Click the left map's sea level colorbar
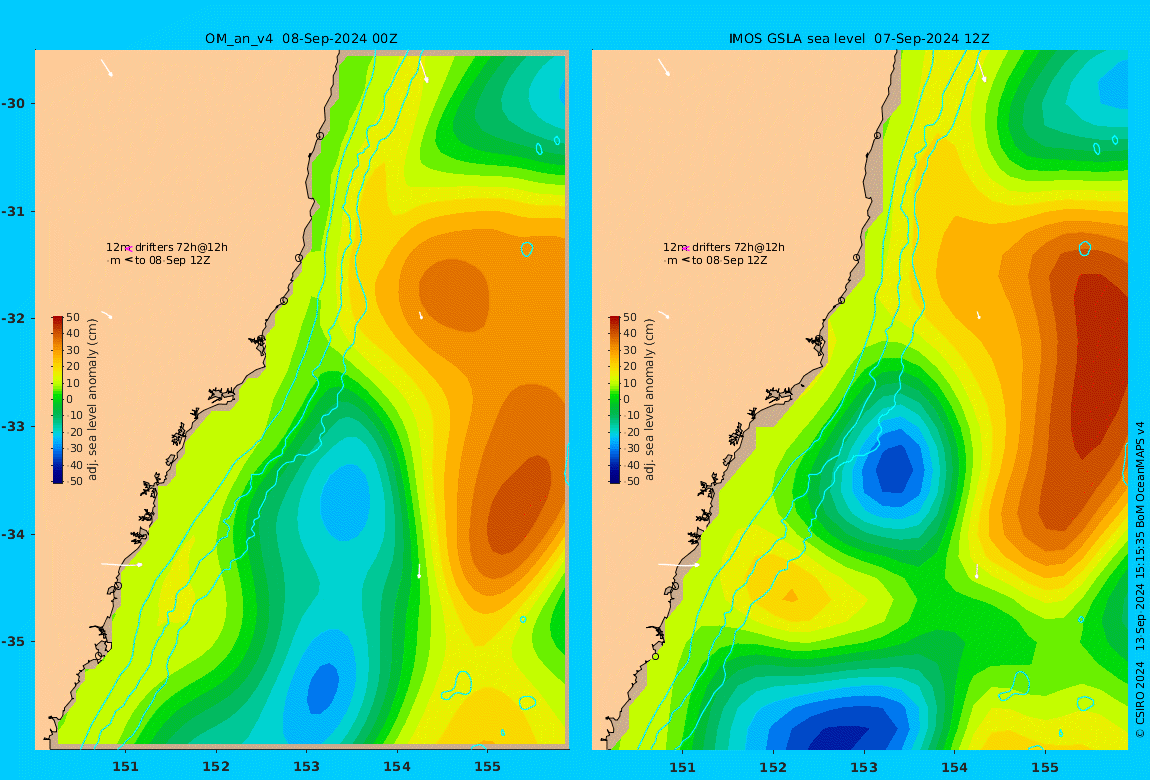Viewport: 1150px width, 780px height. (x=58, y=400)
